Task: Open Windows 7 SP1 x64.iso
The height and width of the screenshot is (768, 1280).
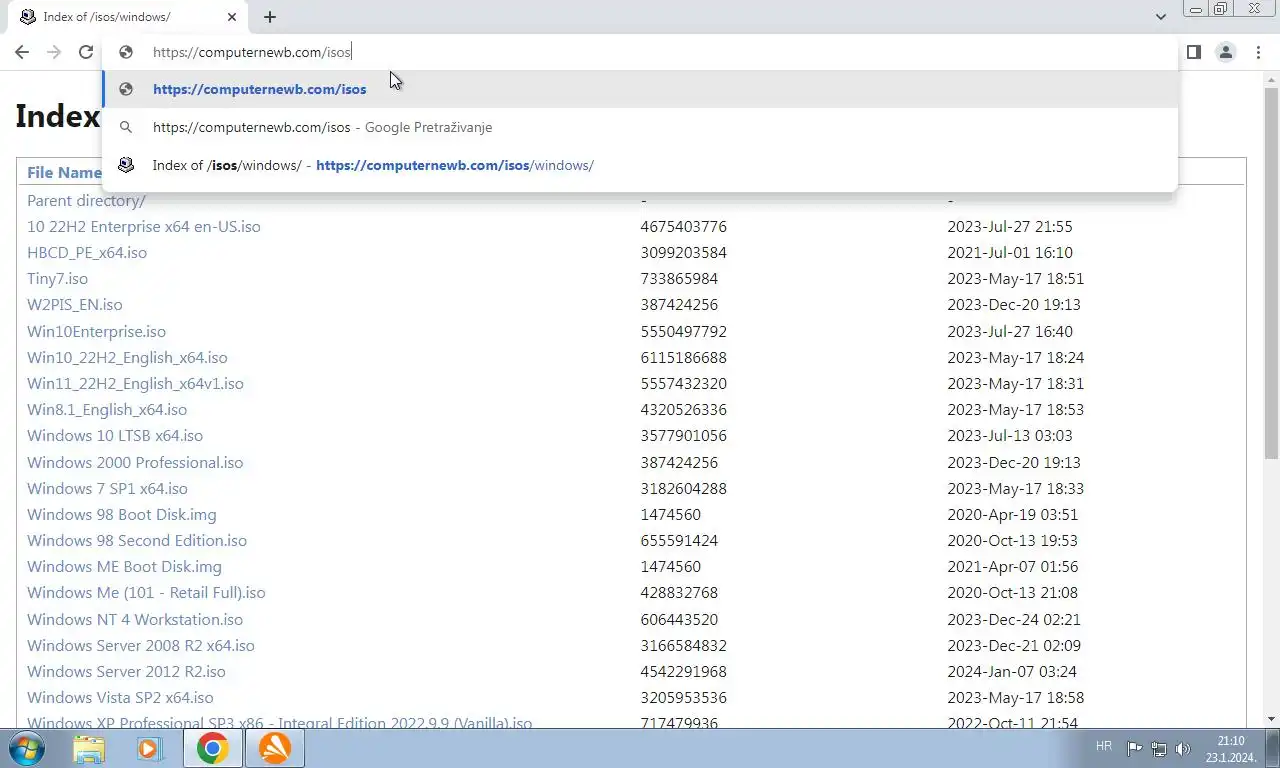Action: pos(107,488)
